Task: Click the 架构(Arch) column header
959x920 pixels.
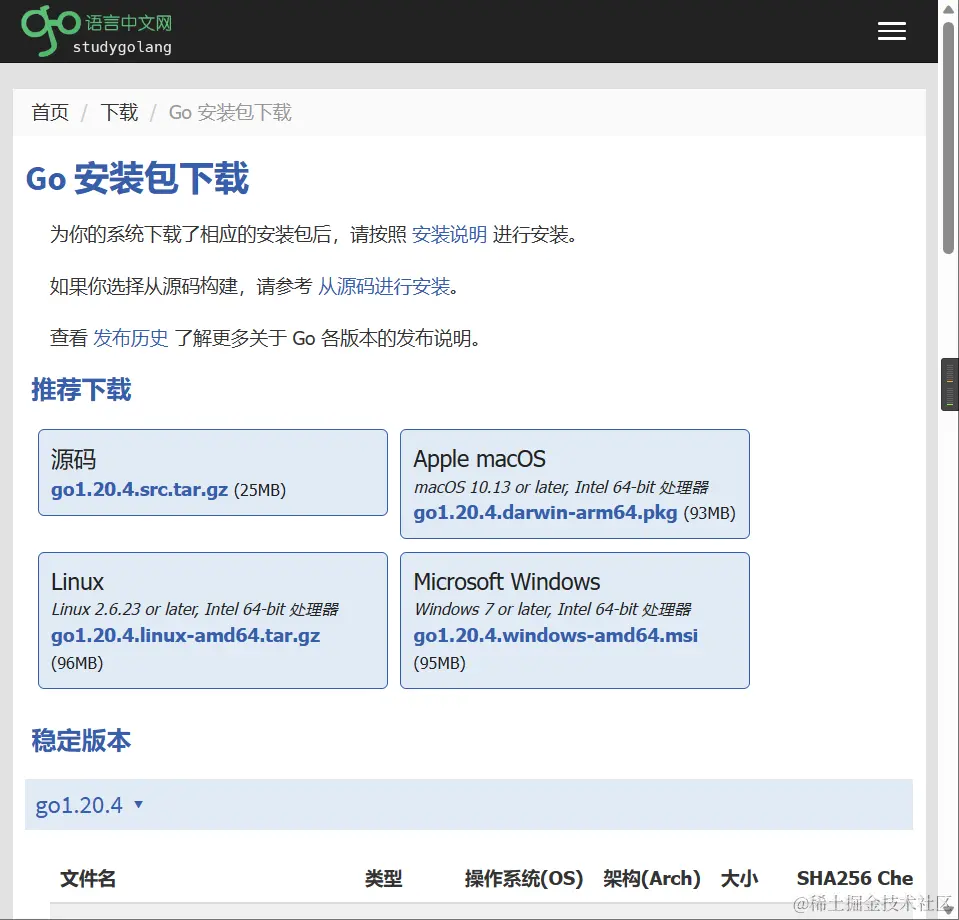Action: 651,878
